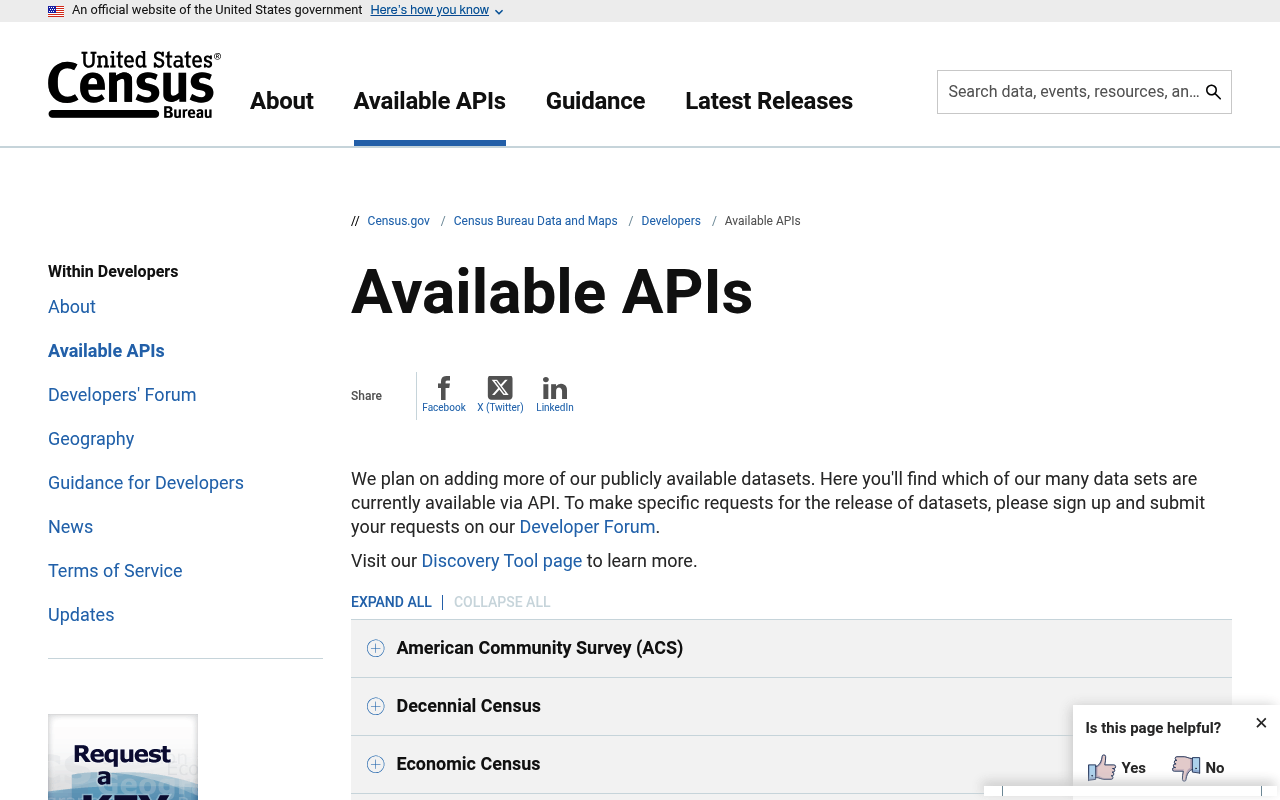Open Geography in sidebar
The image size is (1280, 800).
click(x=91, y=439)
